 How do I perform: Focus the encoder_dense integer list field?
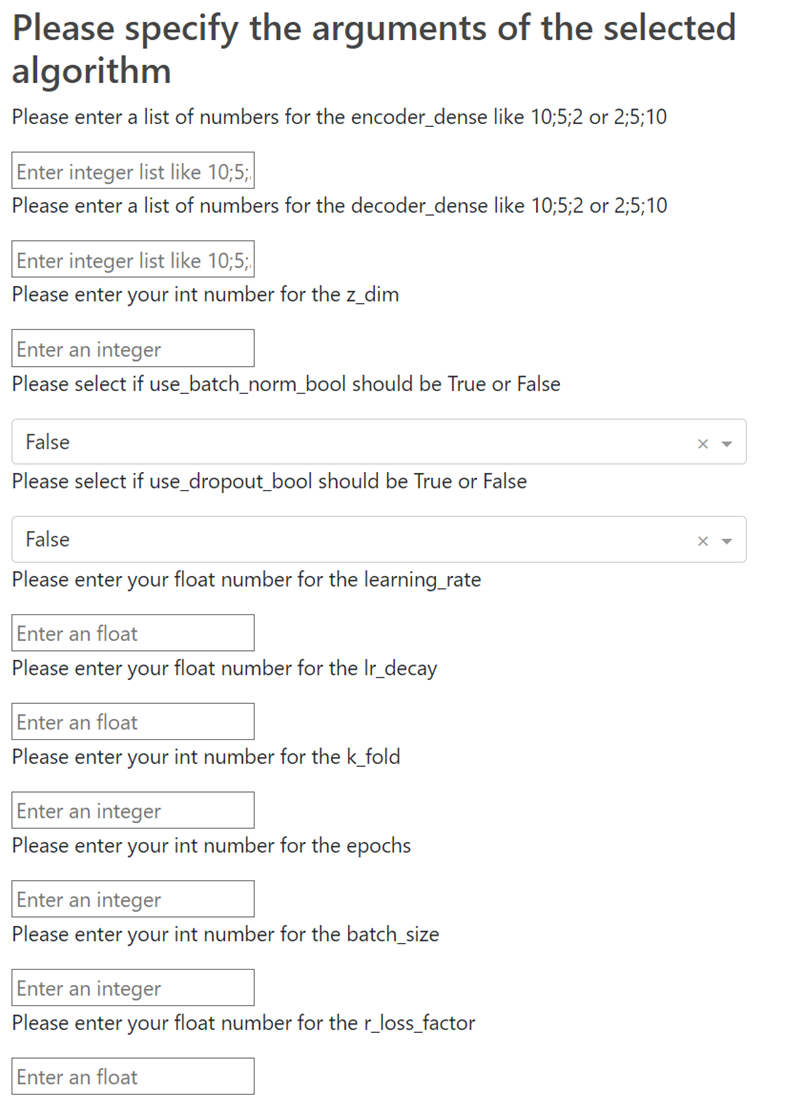(x=133, y=171)
